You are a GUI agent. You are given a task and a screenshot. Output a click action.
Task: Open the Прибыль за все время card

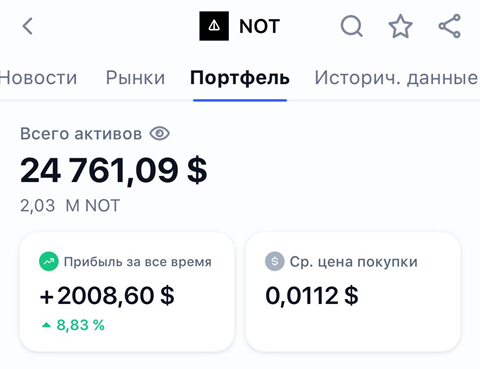[127, 292]
